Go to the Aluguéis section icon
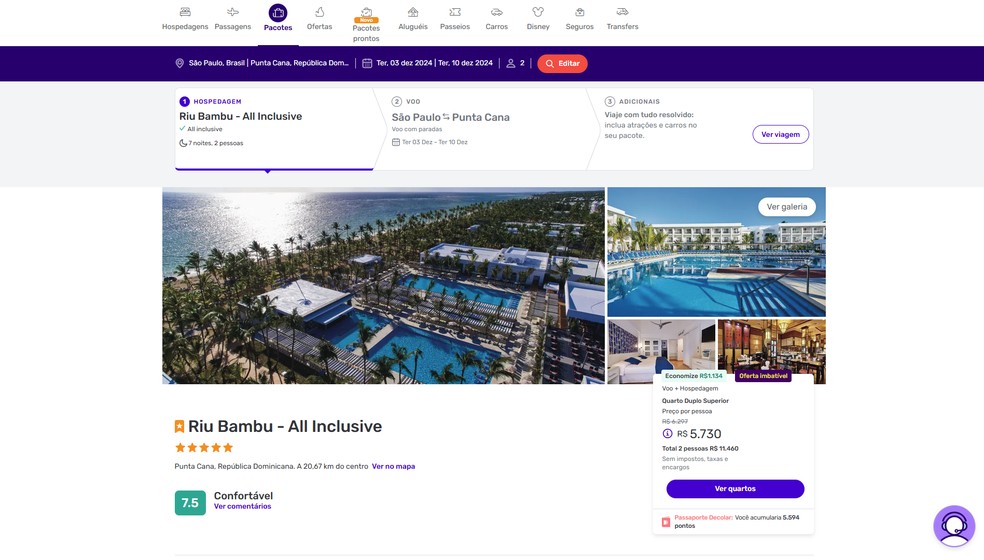The width and height of the screenshot is (984, 560). pos(413,12)
